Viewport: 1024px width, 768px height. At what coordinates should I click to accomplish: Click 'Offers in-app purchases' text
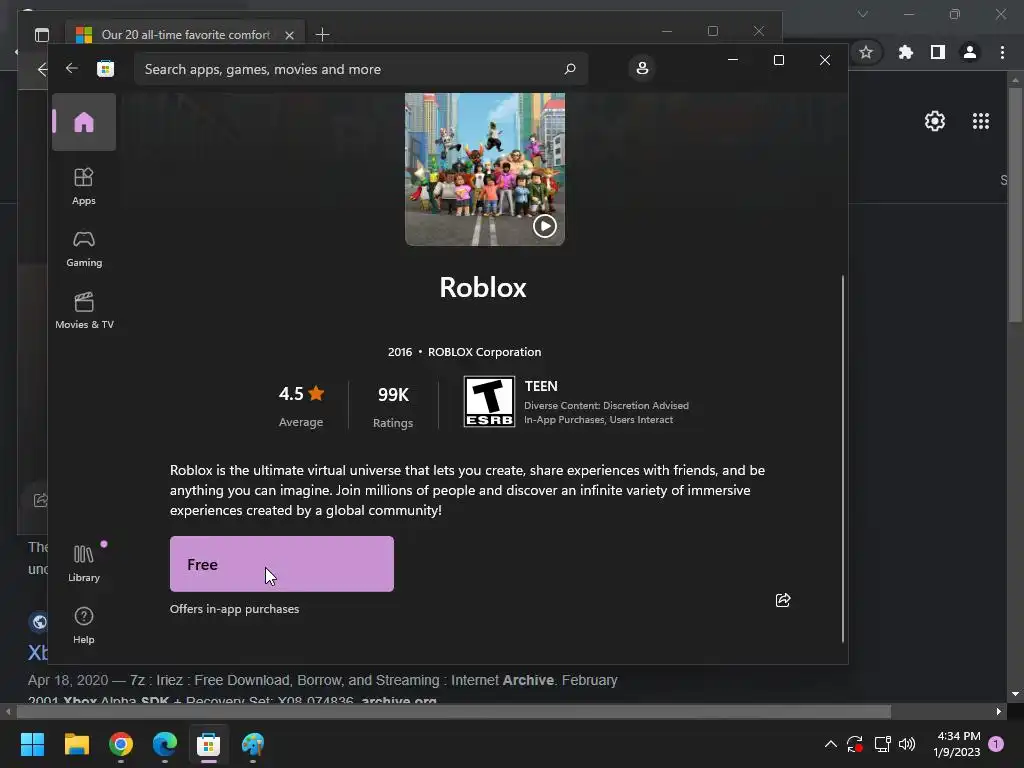234,609
